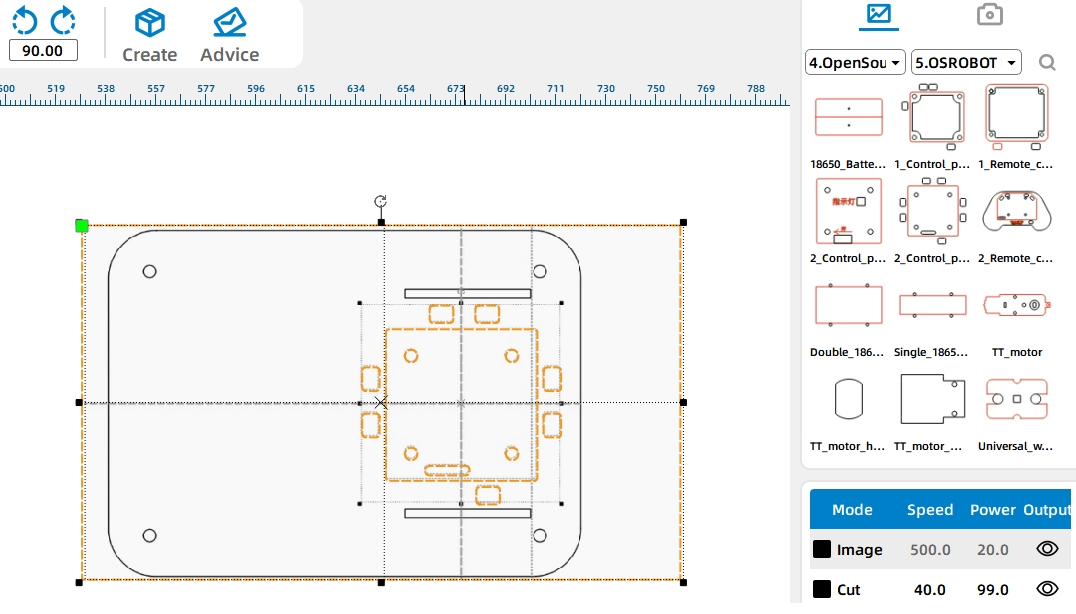Click the Cut power value 99.0
1076x614 pixels.
coord(992,589)
